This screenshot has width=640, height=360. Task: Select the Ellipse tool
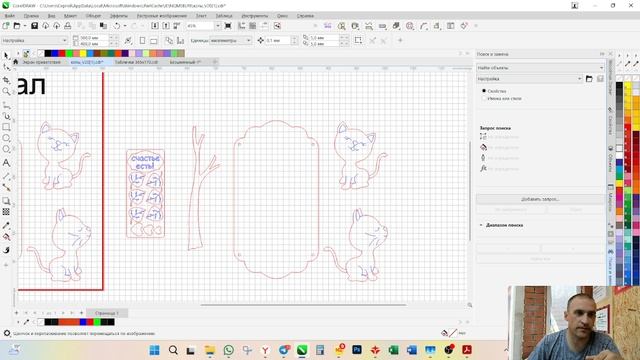tap(6, 138)
